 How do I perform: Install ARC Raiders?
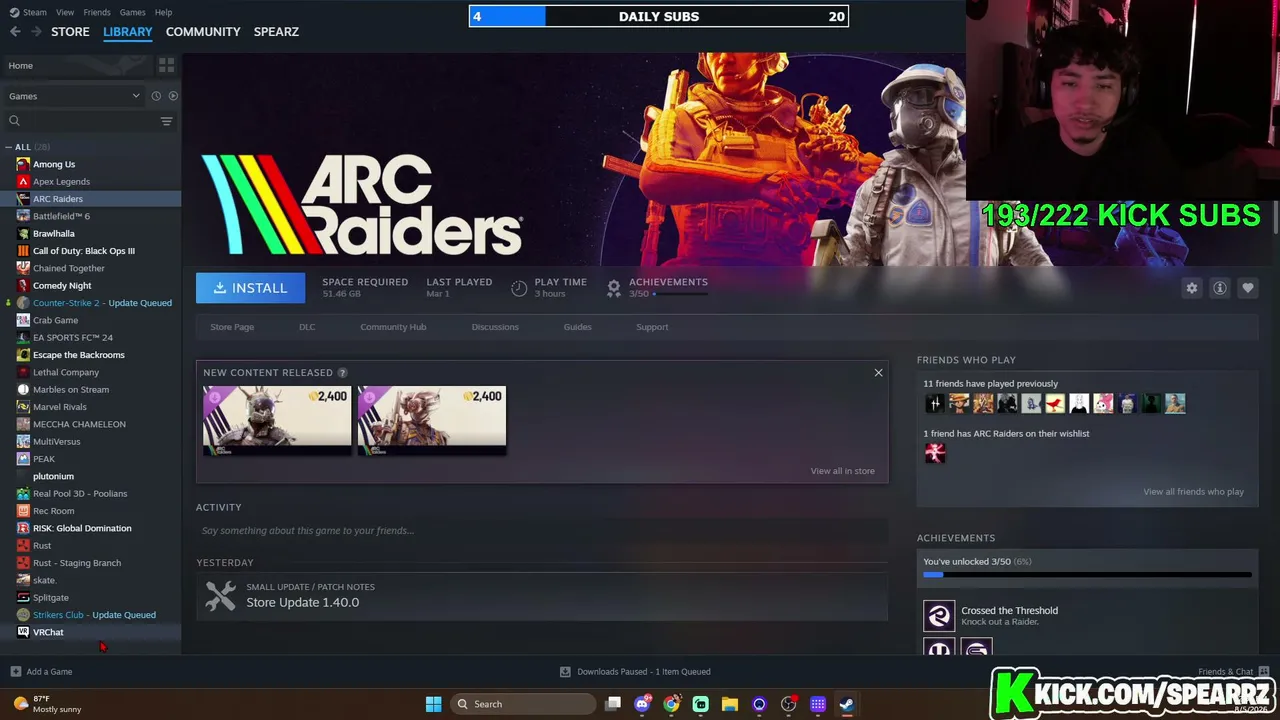(x=250, y=288)
